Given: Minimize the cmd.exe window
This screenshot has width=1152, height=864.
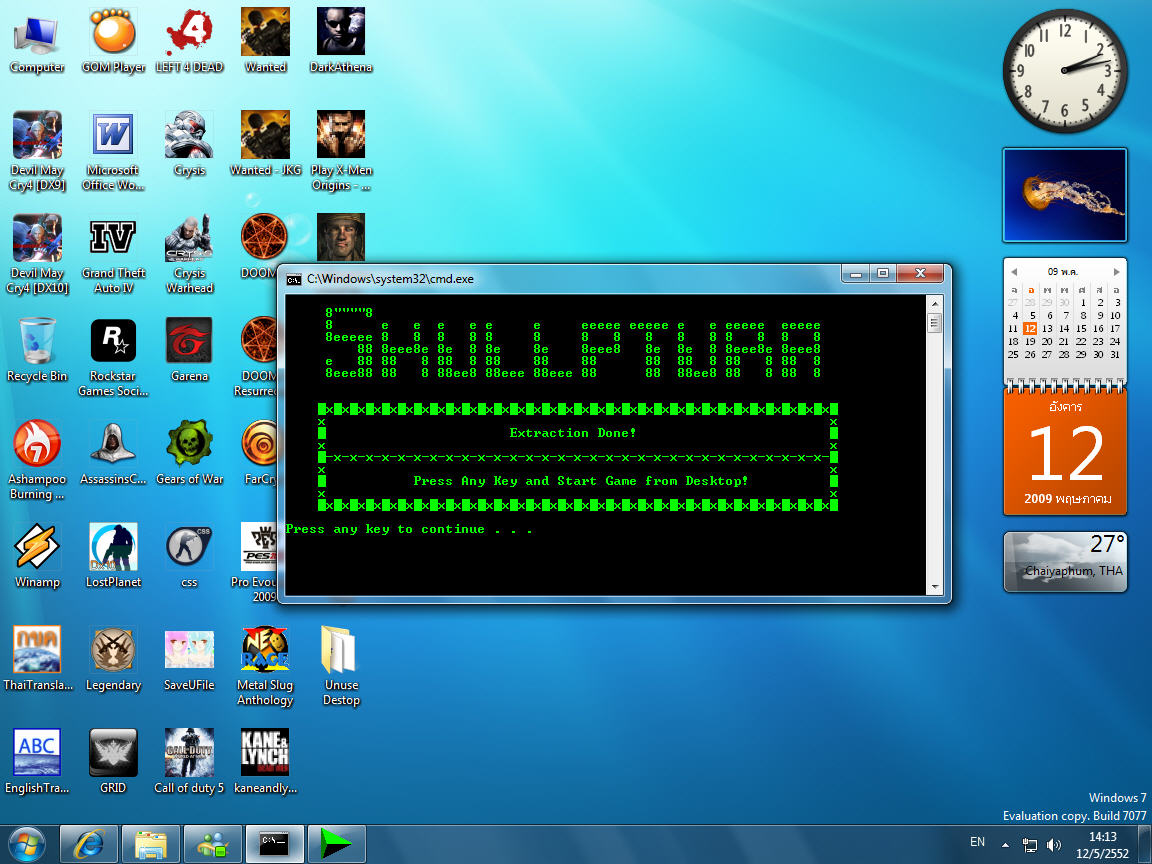Looking at the screenshot, I should (855, 273).
